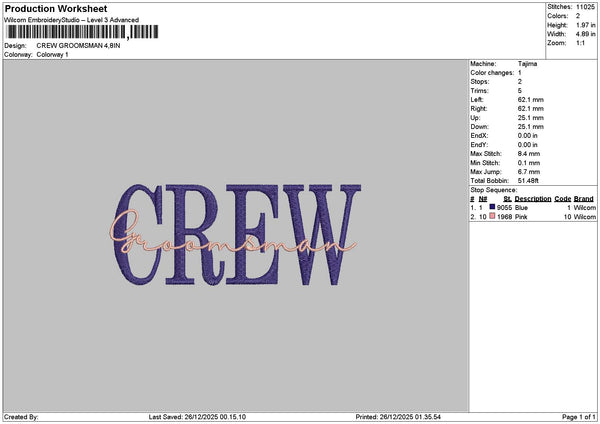The width and height of the screenshot is (600, 424).
Task: Click the Page 1 of 1 footer
Action: 579,417
